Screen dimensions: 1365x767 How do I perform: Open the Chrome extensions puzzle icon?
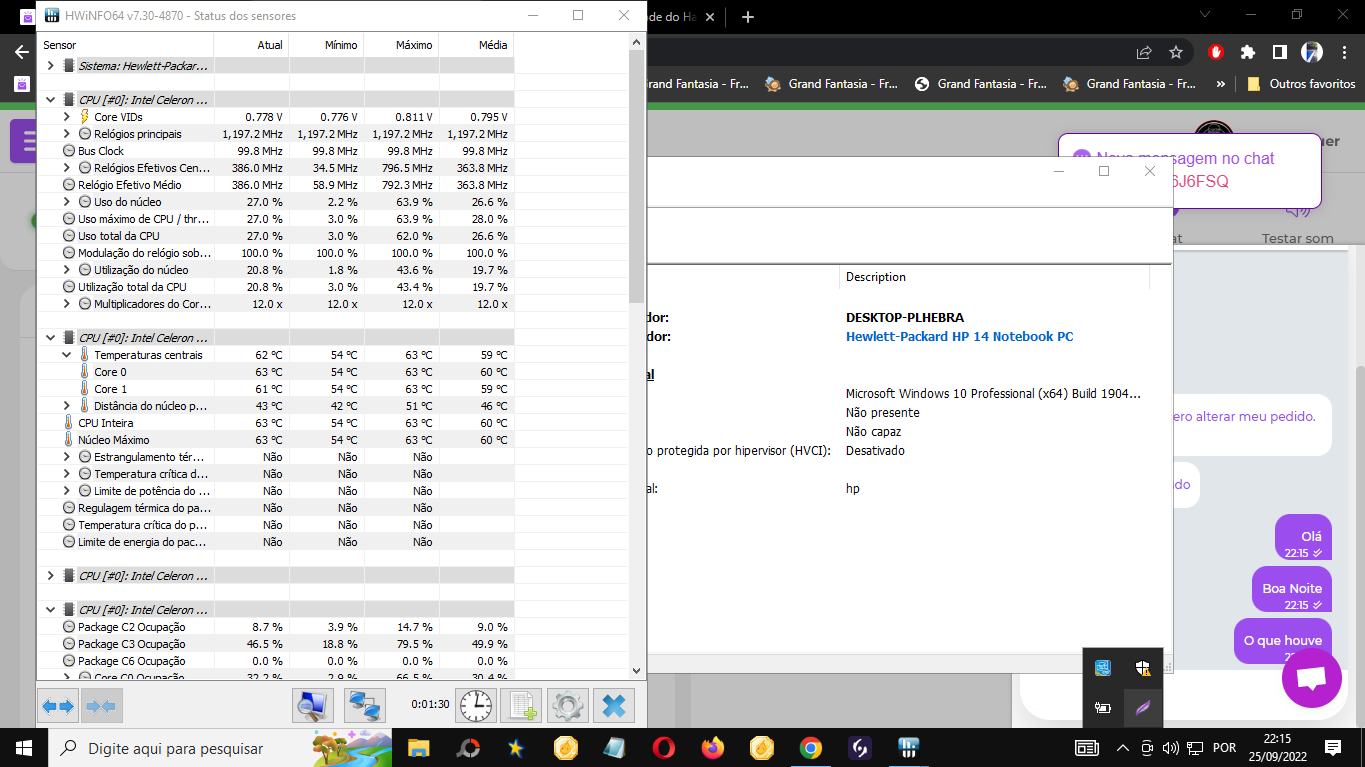(1248, 52)
